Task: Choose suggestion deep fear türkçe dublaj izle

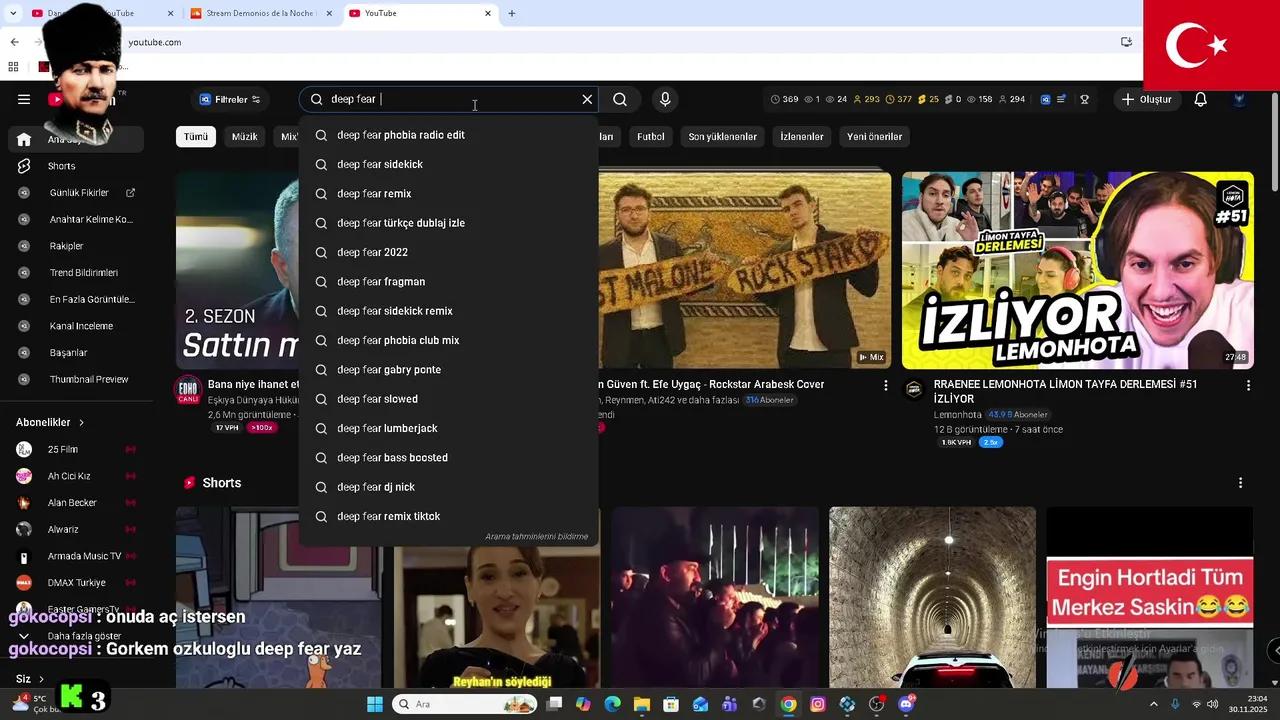Action: click(448, 223)
